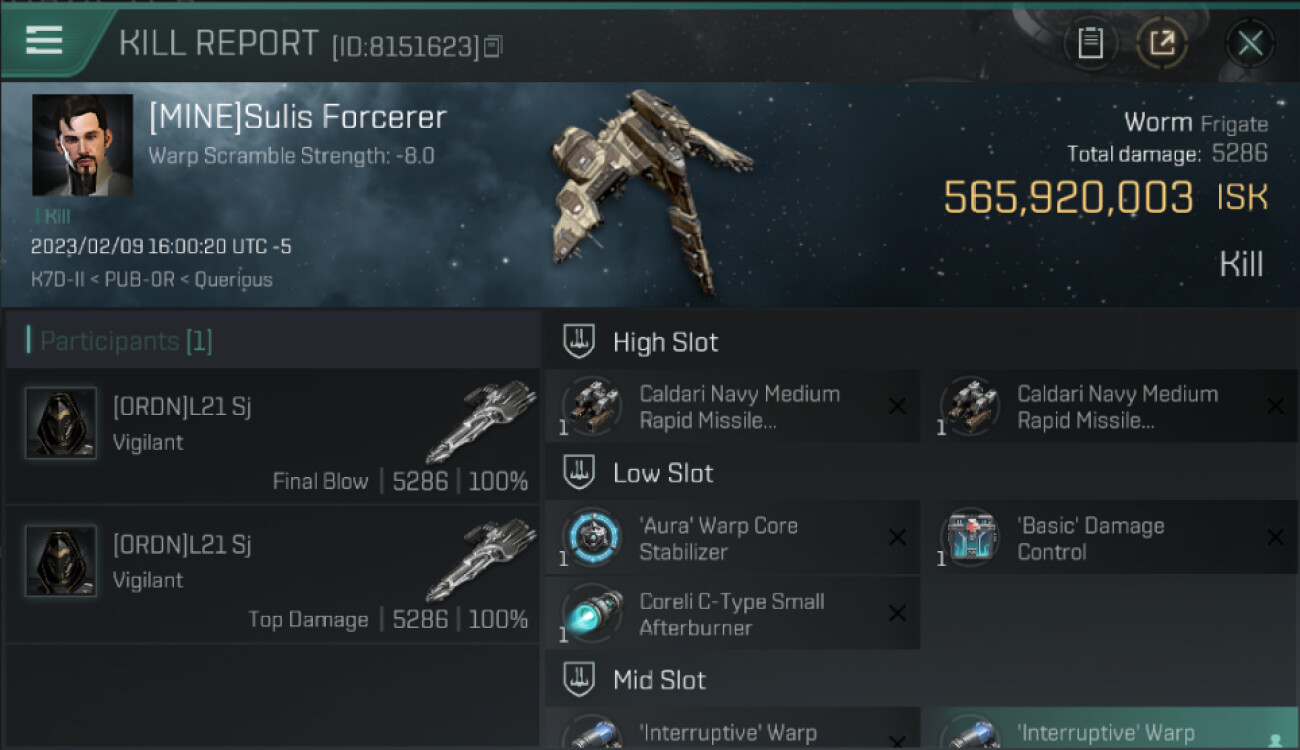Open the hamburger menu in top-left corner
This screenshot has height=750, width=1300.
point(44,40)
